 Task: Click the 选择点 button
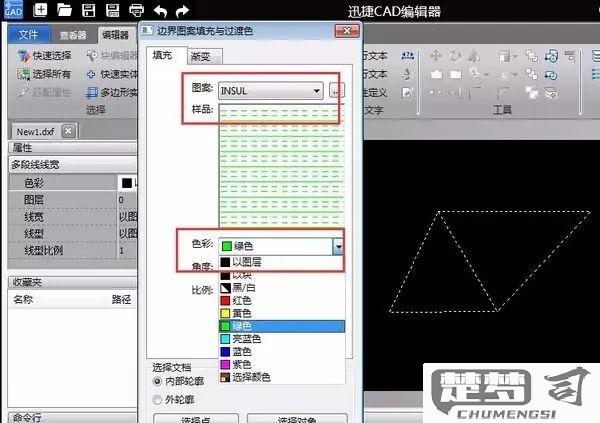196,418
